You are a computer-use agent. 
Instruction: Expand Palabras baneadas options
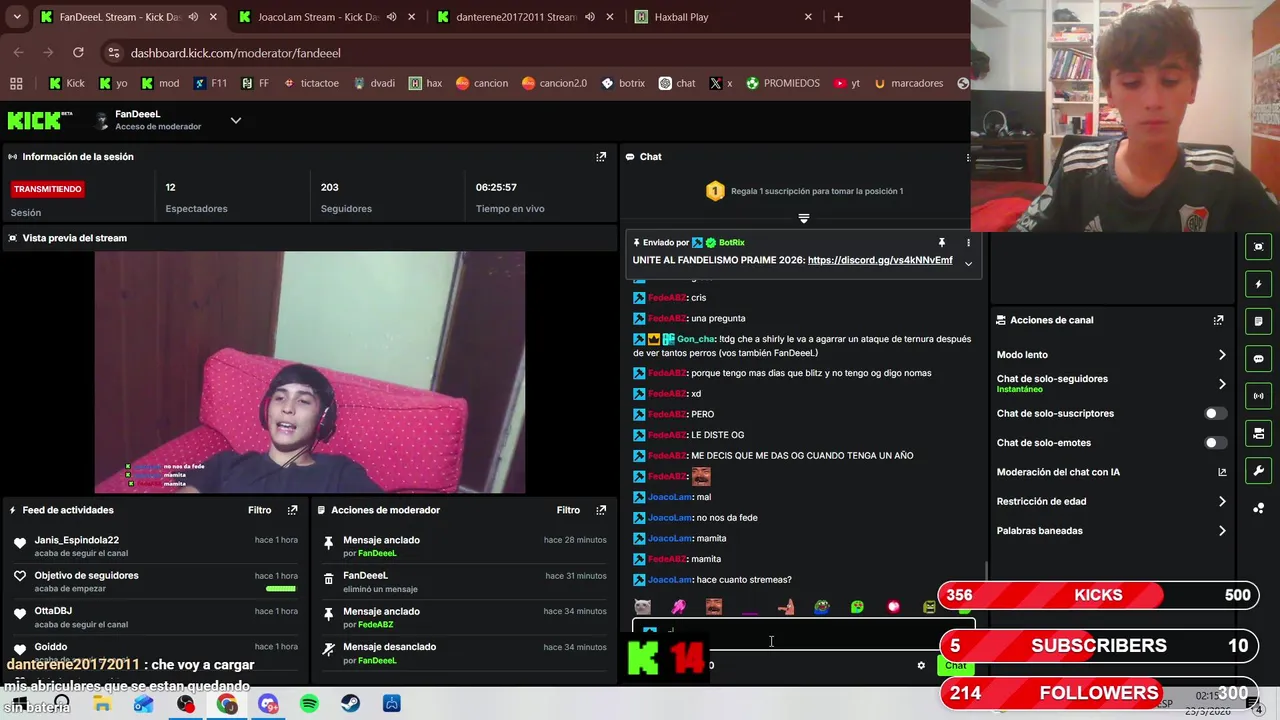[x=1221, y=531]
